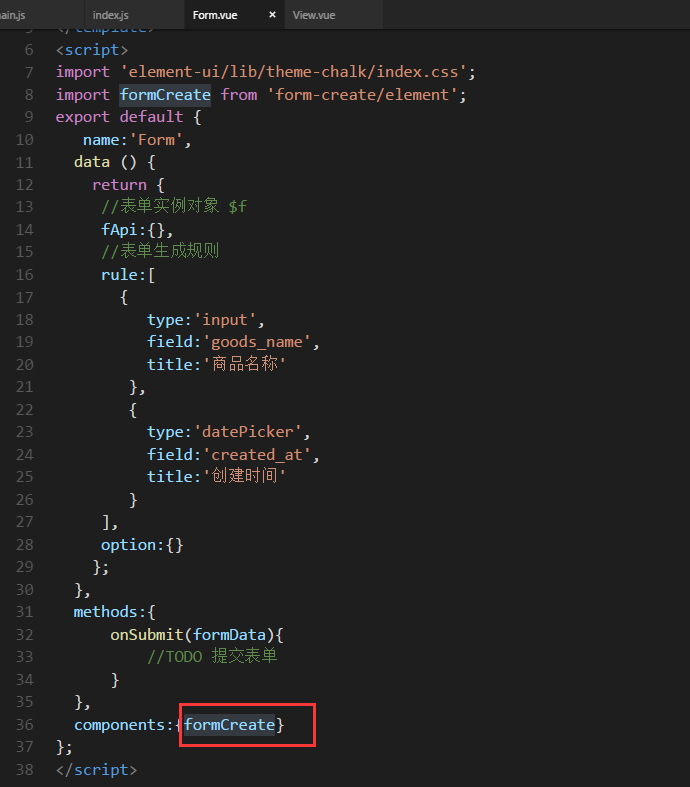This screenshot has width=690, height=787.
Task: Click 'components:' property name
Action: tap(119, 725)
